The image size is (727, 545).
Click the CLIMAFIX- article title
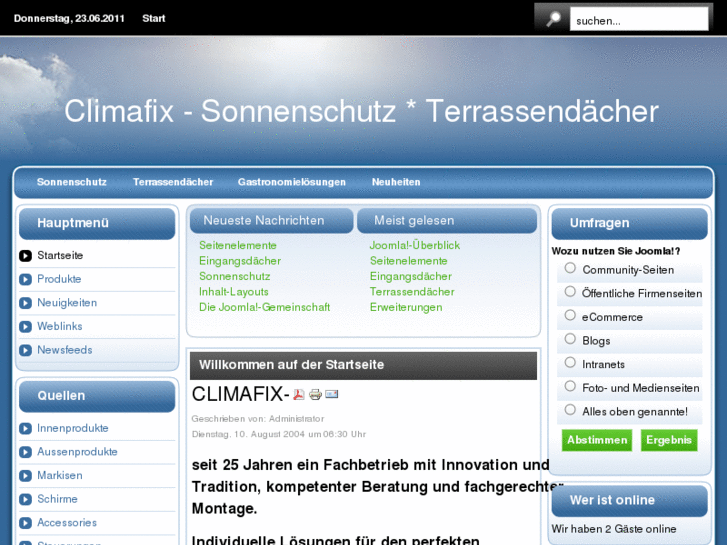point(241,394)
